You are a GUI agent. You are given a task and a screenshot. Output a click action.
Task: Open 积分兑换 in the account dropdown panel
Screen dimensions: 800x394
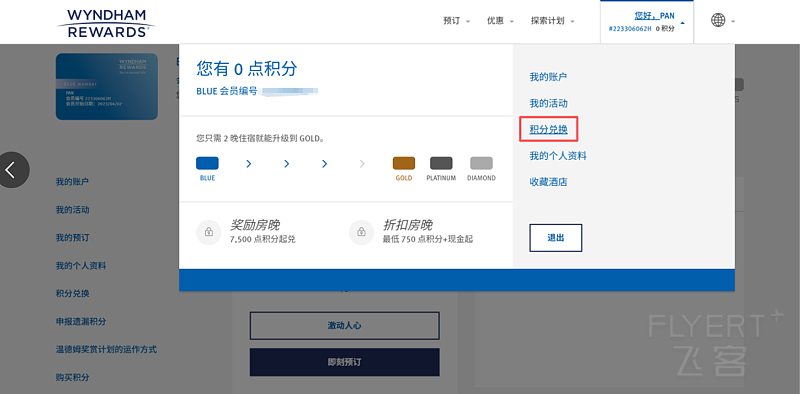tap(548, 130)
